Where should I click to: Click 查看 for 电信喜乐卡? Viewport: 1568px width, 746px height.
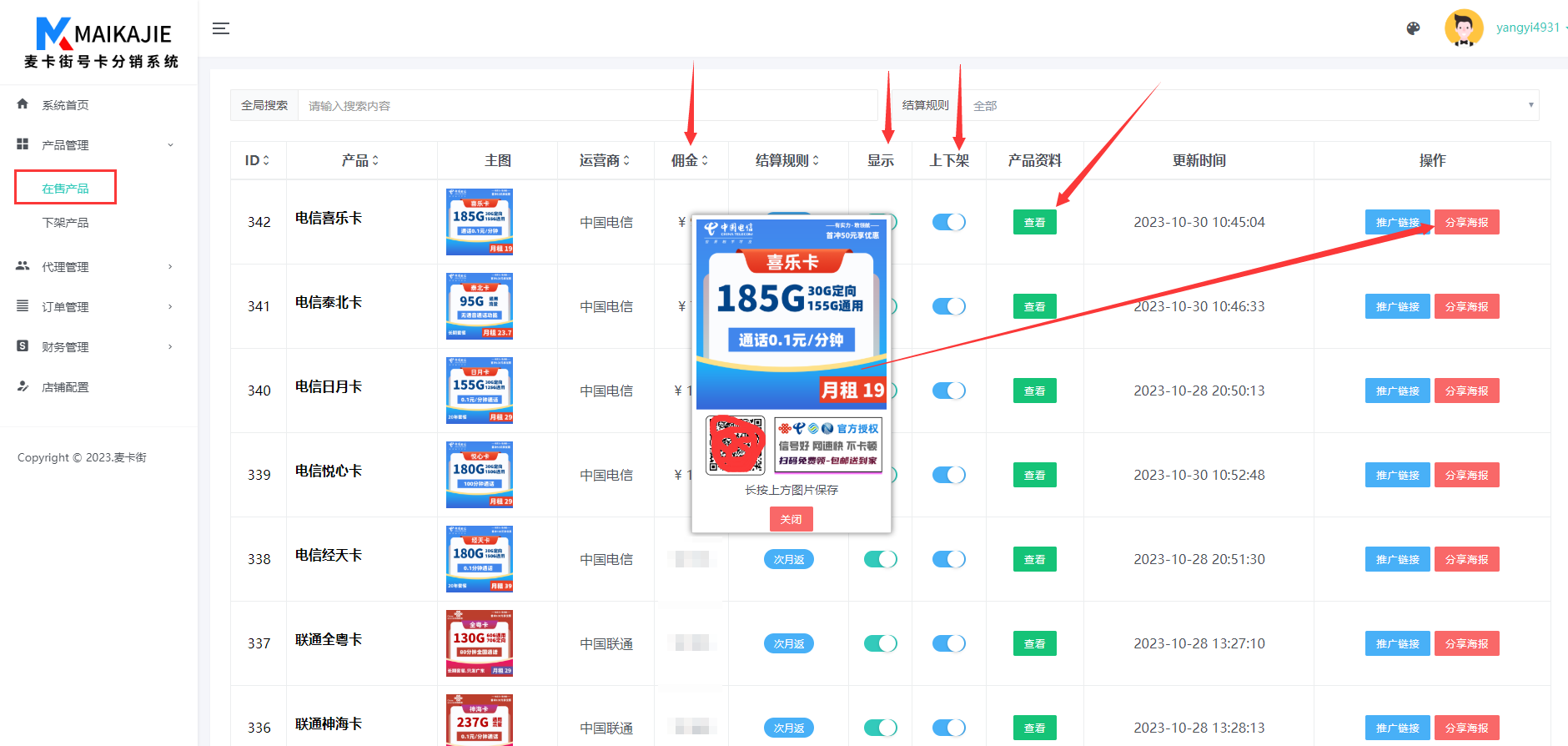tap(1034, 222)
